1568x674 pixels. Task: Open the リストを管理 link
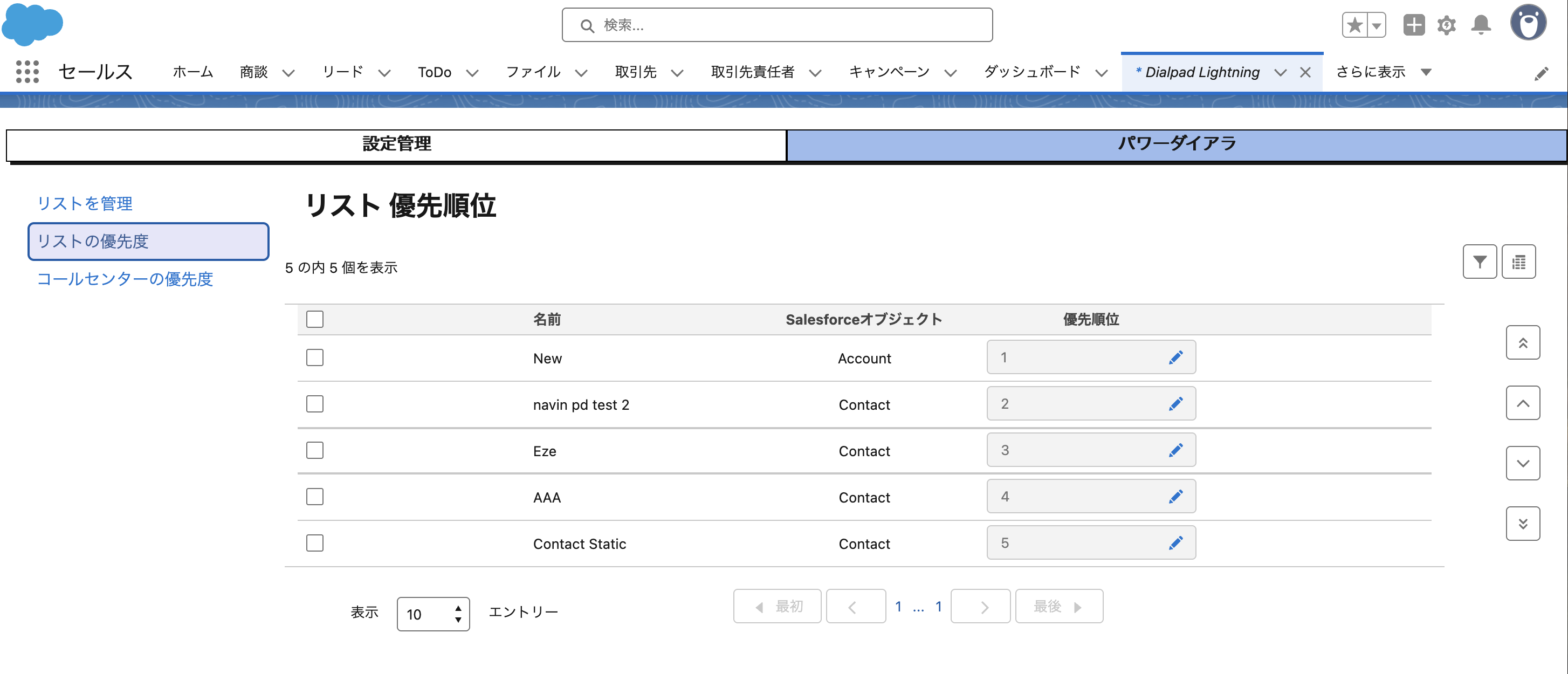(85, 203)
